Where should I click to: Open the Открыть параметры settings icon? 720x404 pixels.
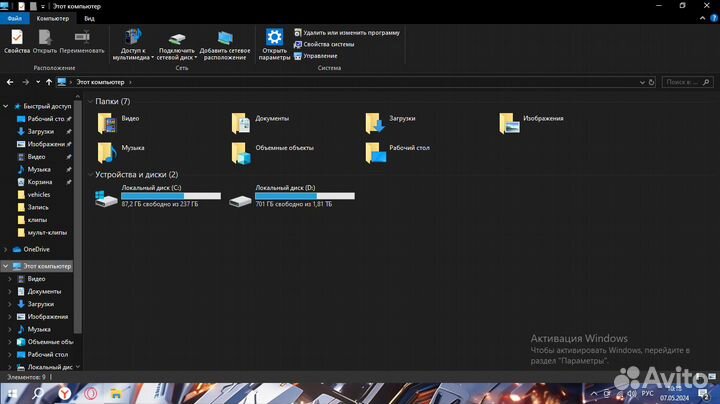(274, 41)
